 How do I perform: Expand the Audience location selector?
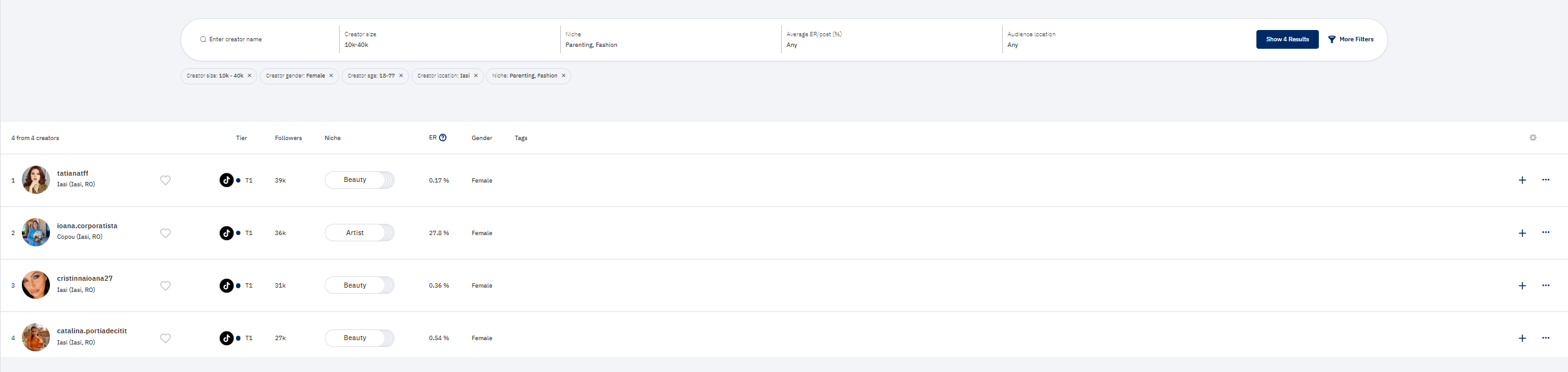tap(1112, 39)
